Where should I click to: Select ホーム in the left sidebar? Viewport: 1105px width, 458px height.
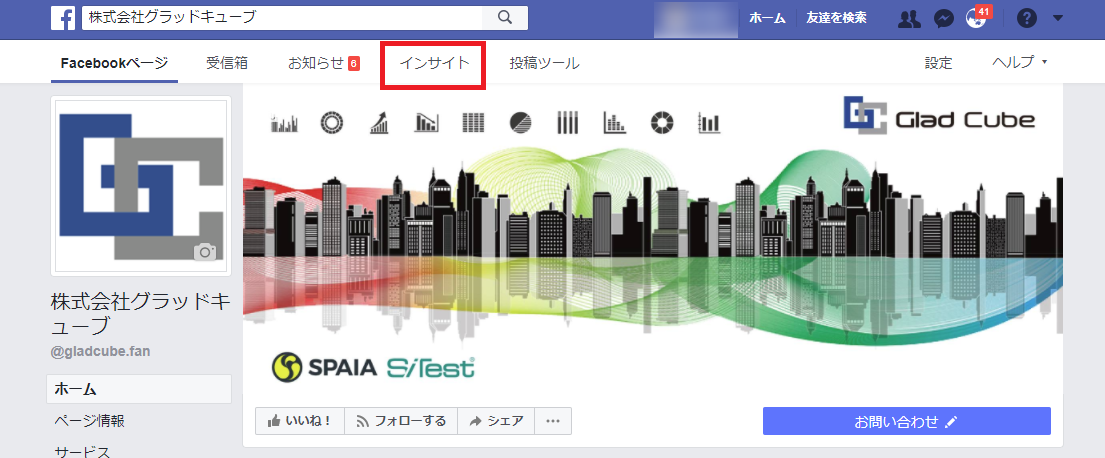click(139, 388)
